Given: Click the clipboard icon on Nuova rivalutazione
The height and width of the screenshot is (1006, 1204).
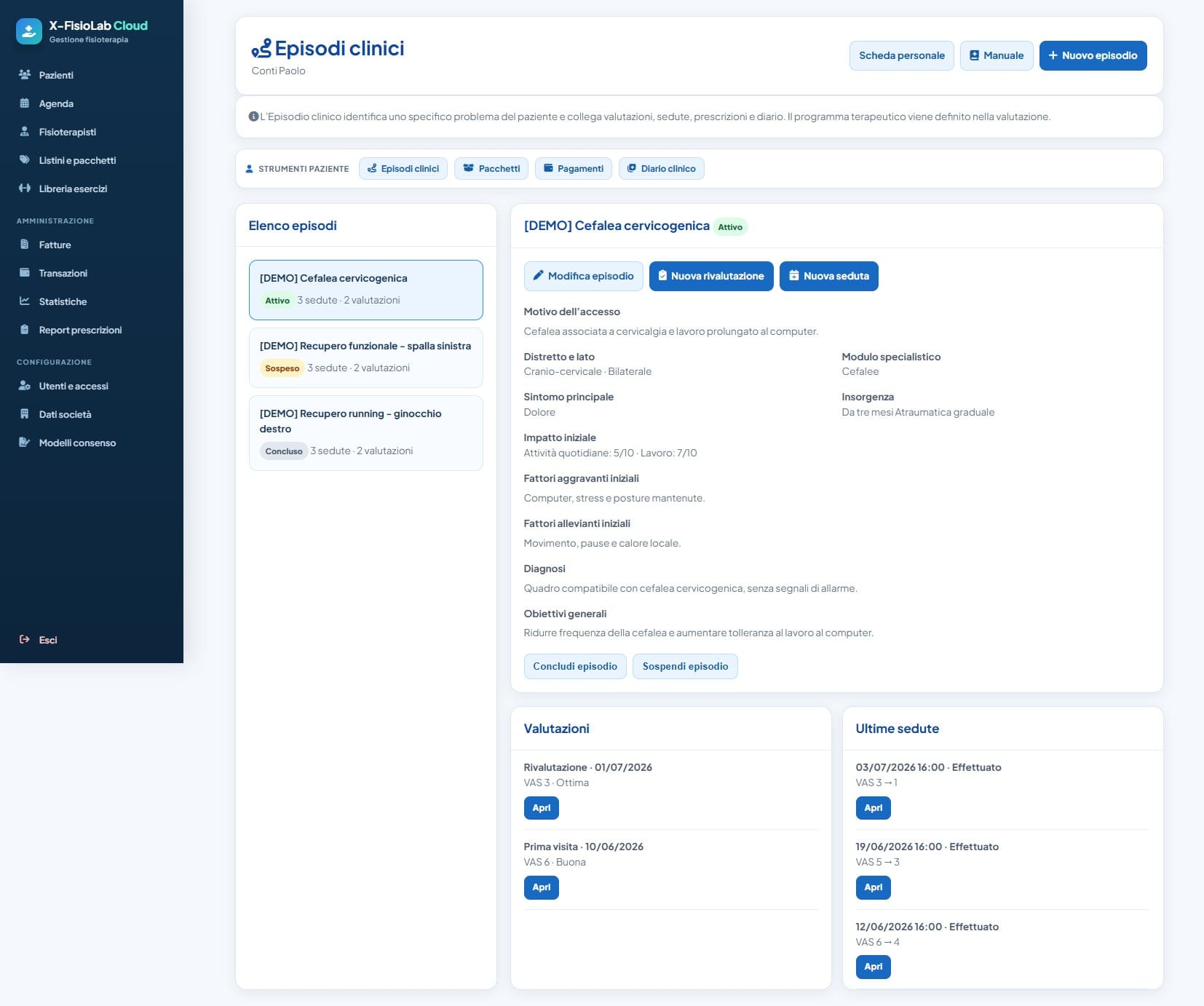Looking at the screenshot, I should click(x=662, y=276).
